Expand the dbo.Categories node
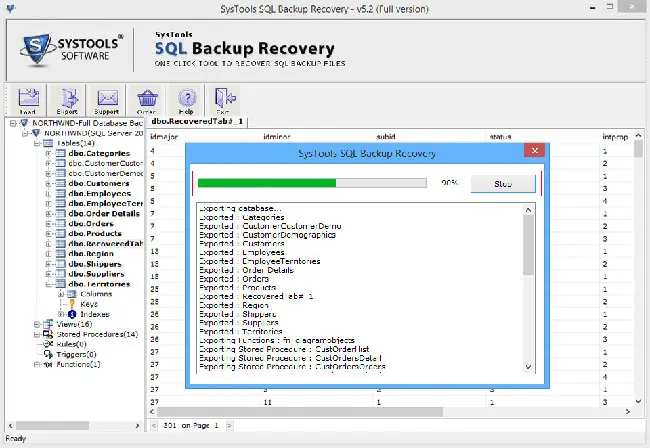 pos(49,153)
